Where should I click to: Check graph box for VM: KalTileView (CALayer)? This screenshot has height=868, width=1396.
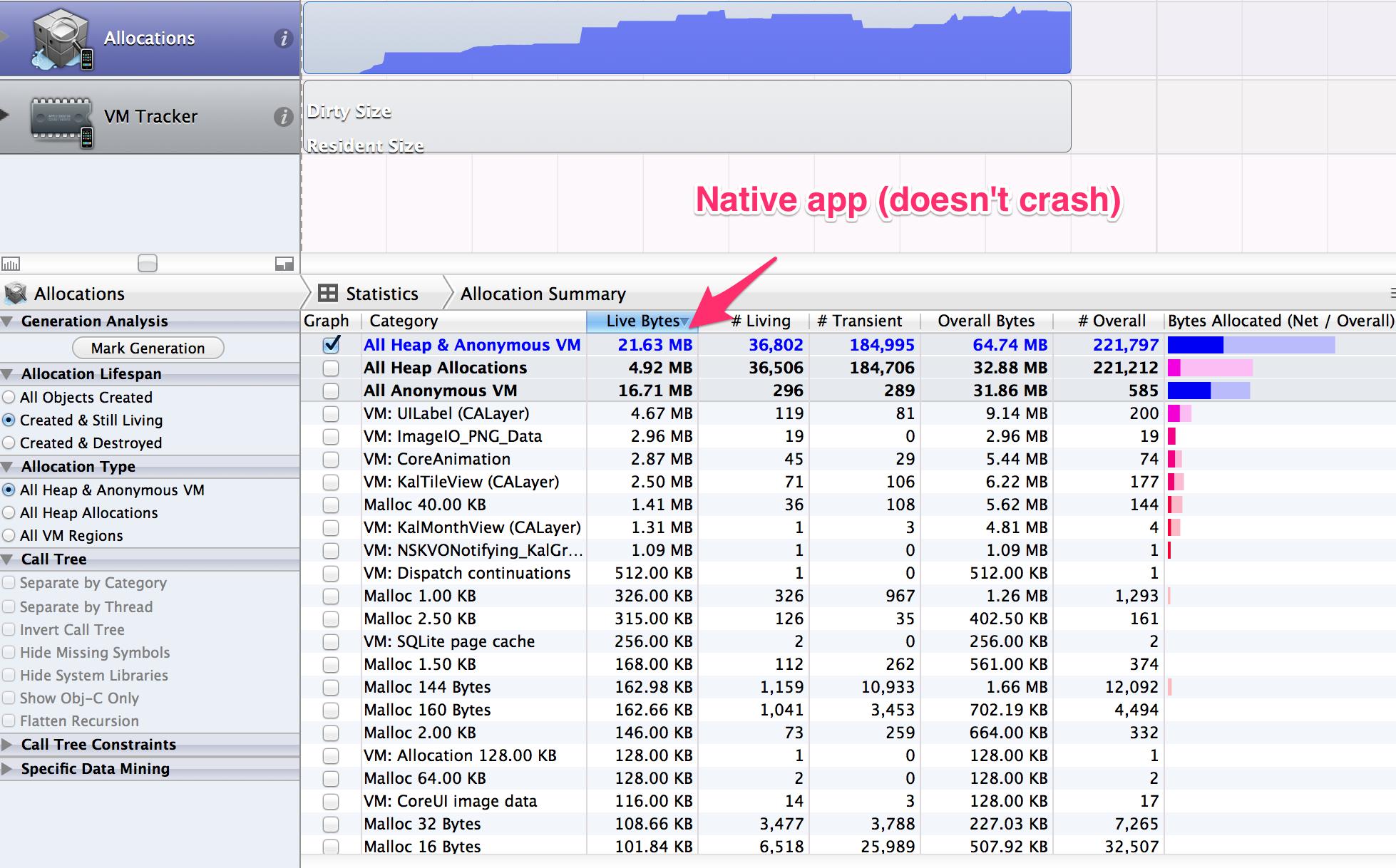[x=331, y=482]
